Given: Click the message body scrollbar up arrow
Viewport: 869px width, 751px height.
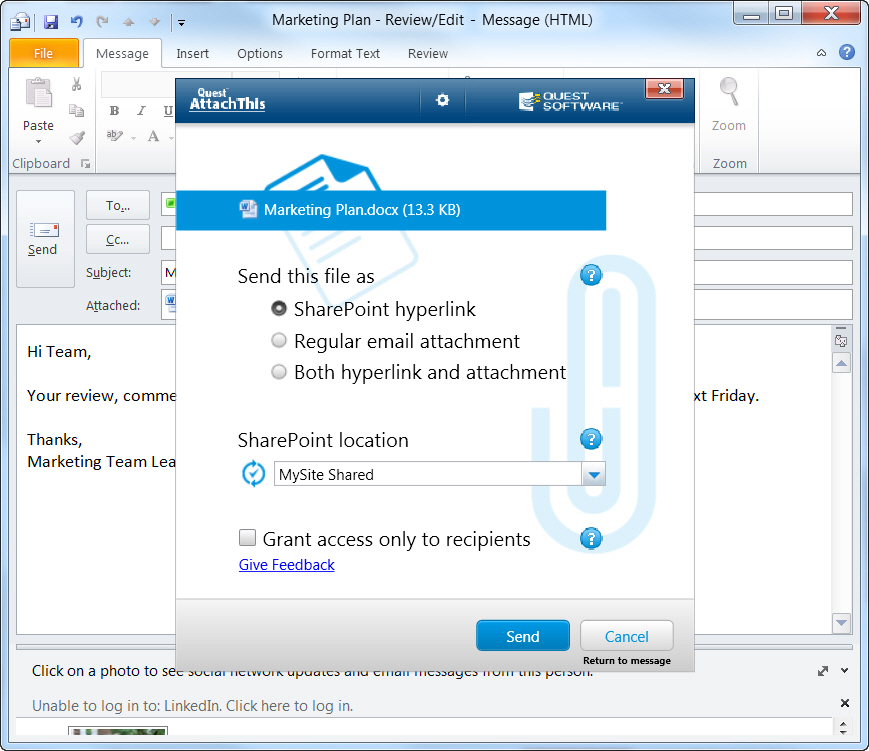Looking at the screenshot, I should click(841, 364).
